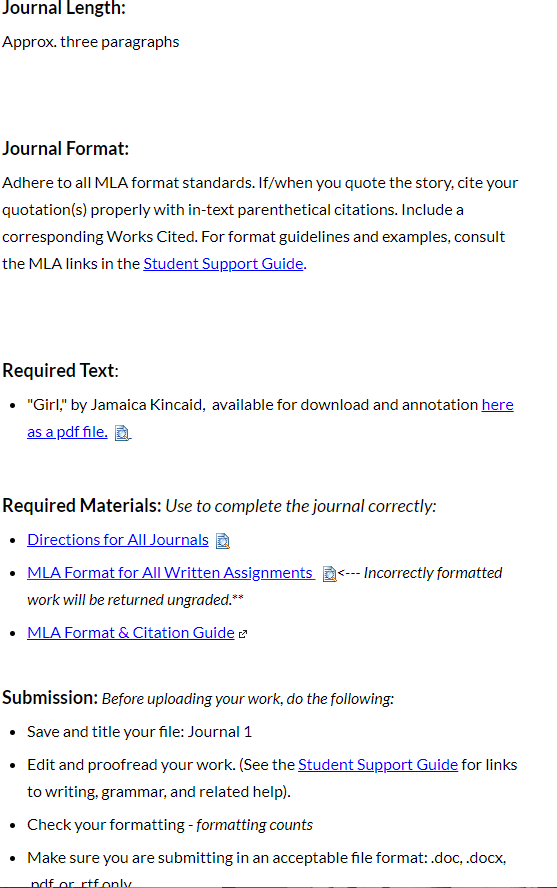
Task: Click preview icon after MLA Format for All Written Assignments
Action: pyautogui.click(x=329, y=574)
